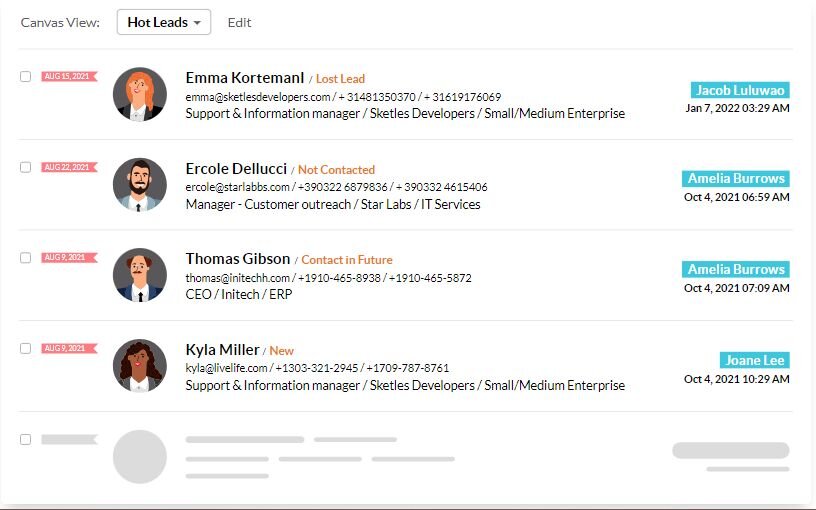Screen dimensions: 816x510
Task: Click the Amelia Burrows tag on Ercole's row
Action: tap(736, 178)
